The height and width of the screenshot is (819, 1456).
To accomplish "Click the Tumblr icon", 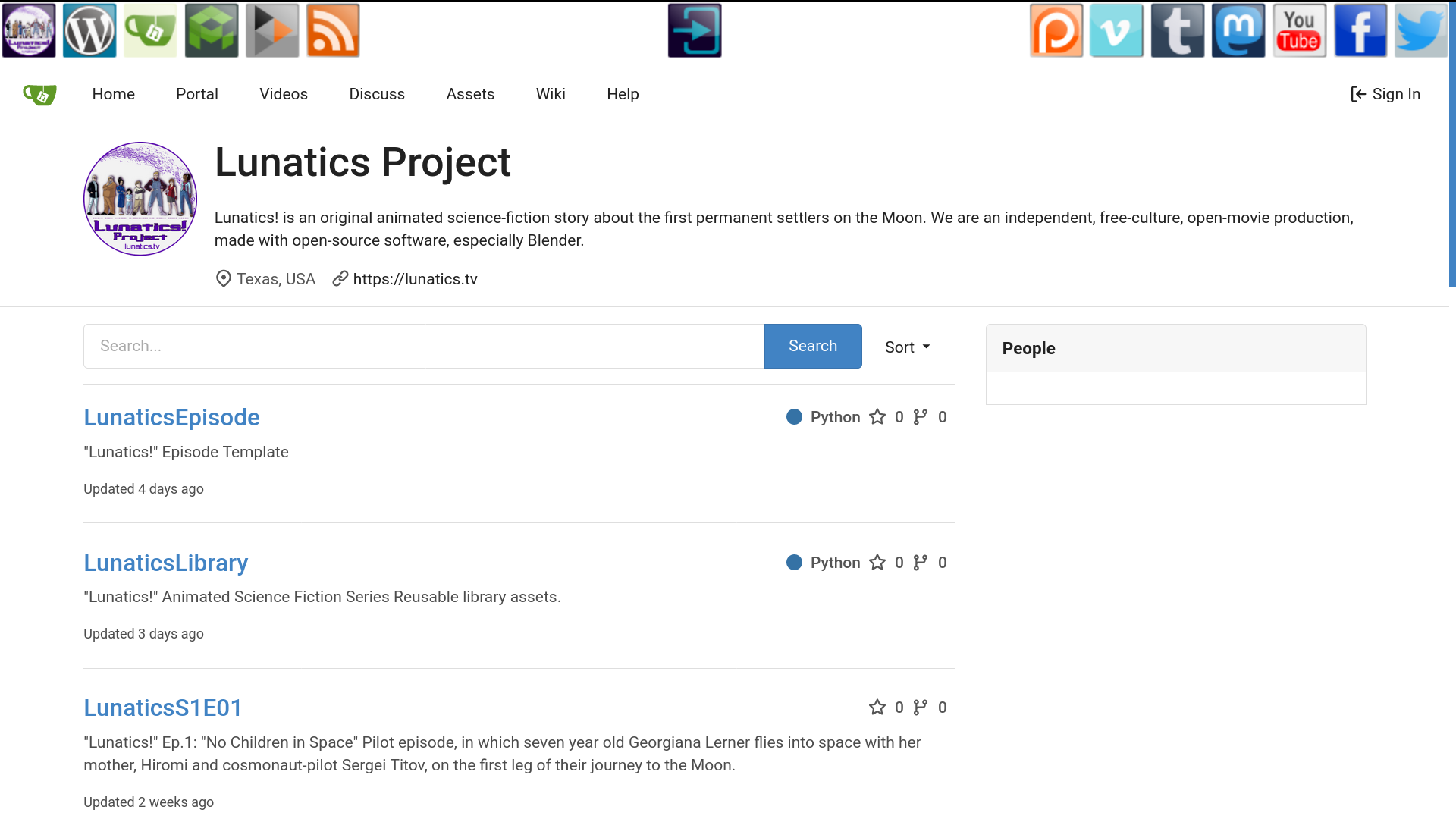I will [1178, 31].
